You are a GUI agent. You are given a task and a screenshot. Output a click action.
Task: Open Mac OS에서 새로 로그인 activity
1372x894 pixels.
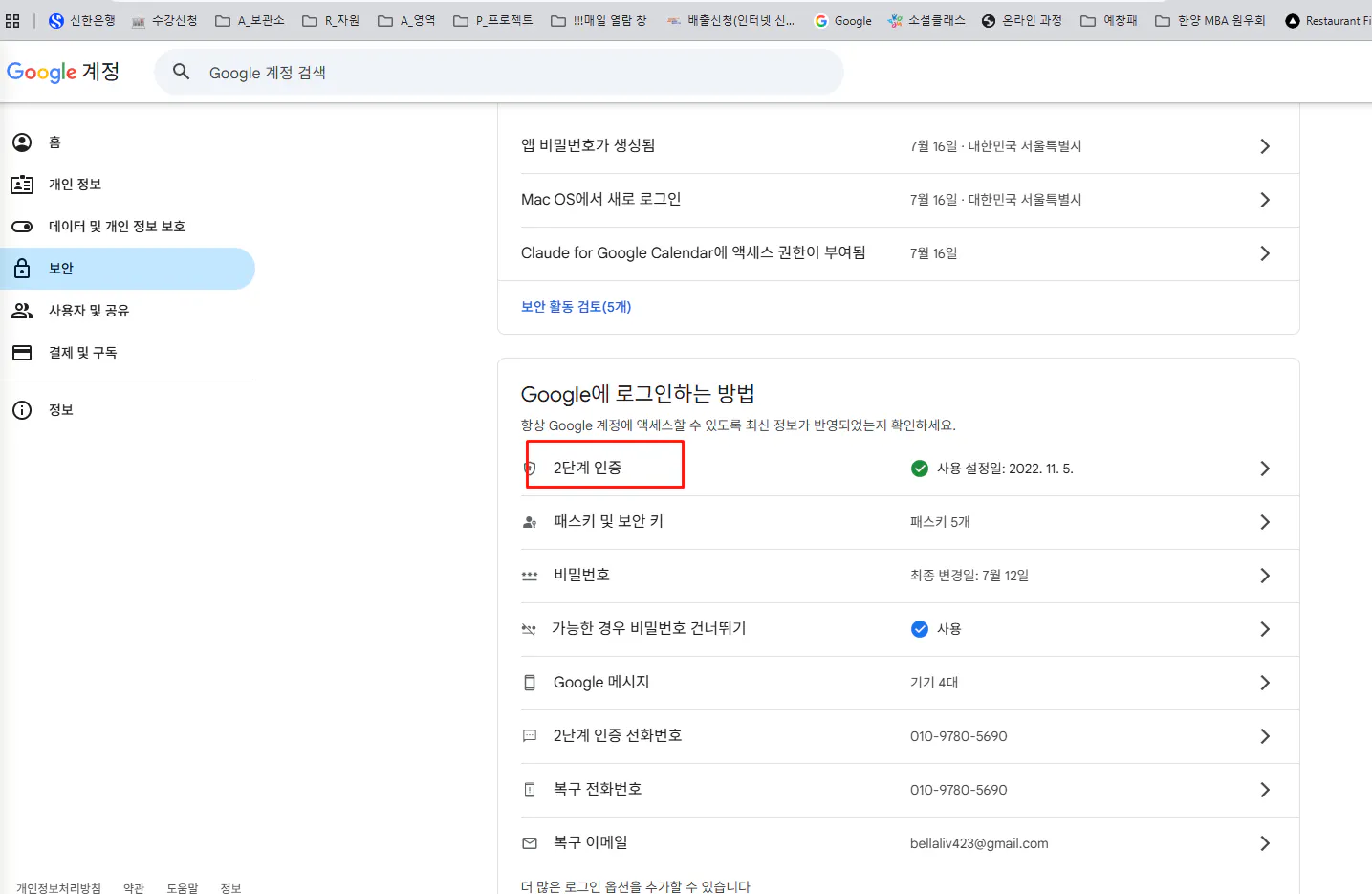[x=899, y=200]
